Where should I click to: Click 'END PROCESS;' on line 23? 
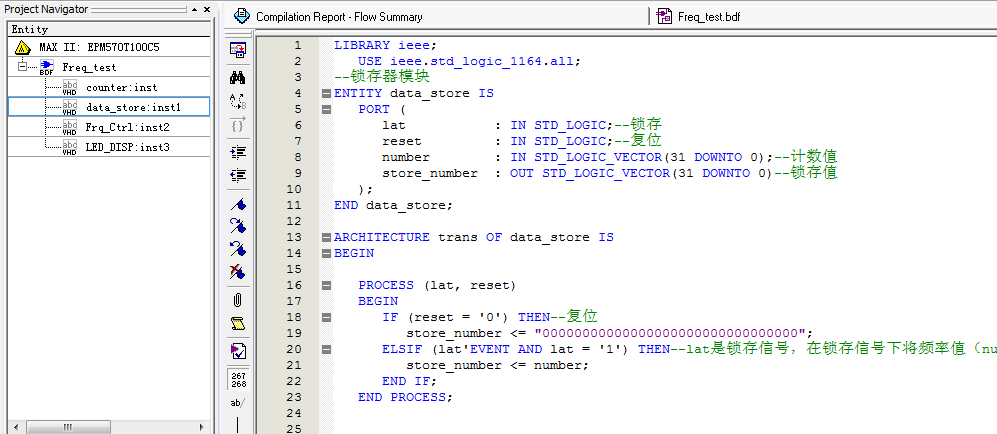pyautogui.click(x=405, y=397)
